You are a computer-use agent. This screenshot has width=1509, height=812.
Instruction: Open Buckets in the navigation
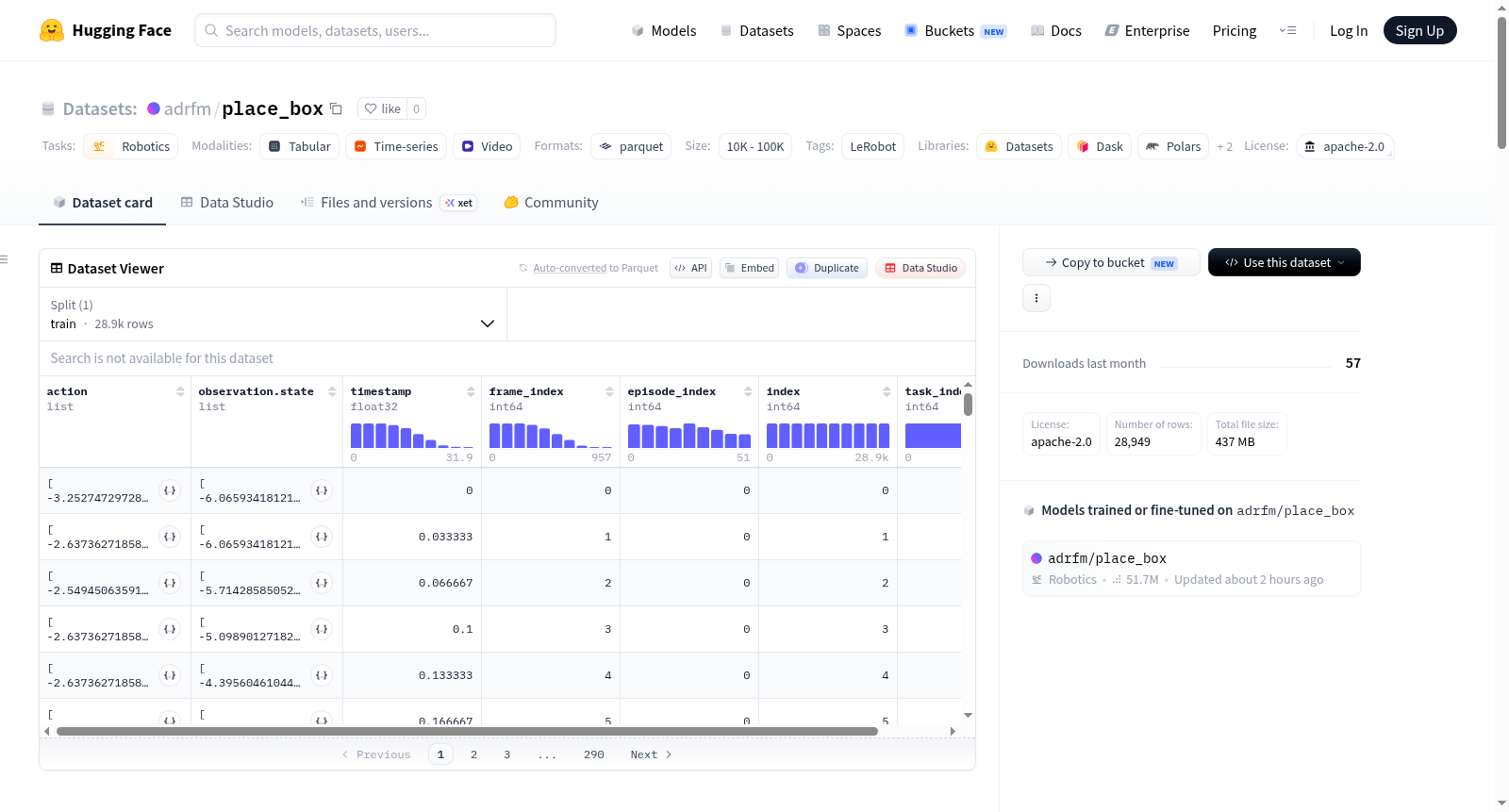tap(955, 31)
